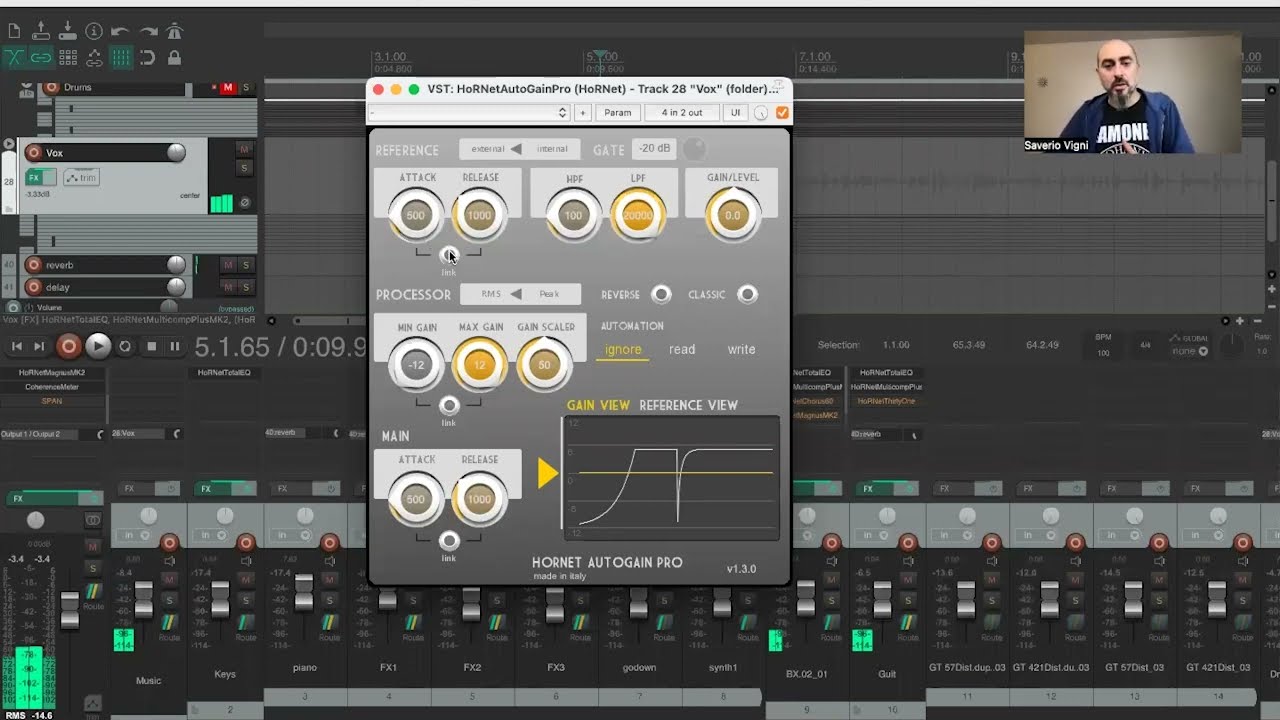Toggle the reference Attack/Release link switch
The height and width of the screenshot is (720, 1280).
[449, 255]
